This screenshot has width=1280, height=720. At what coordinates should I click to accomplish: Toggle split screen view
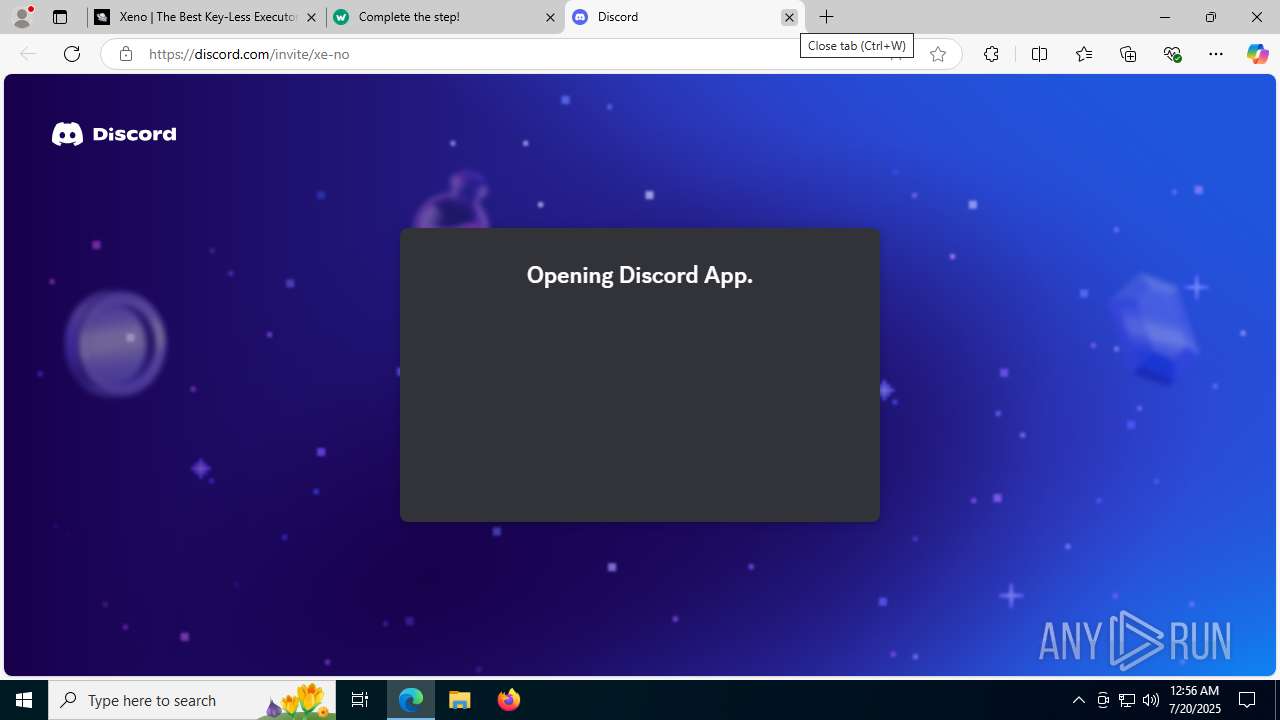(x=1039, y=54)
